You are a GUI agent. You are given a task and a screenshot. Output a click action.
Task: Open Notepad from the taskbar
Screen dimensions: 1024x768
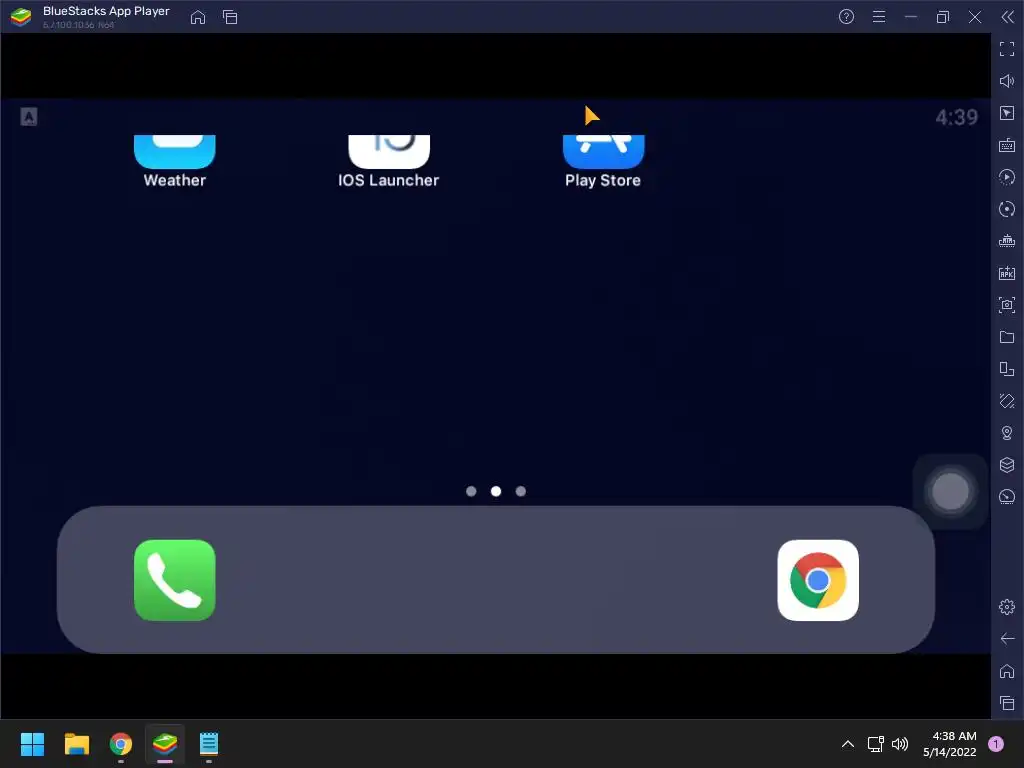point(209,744)
